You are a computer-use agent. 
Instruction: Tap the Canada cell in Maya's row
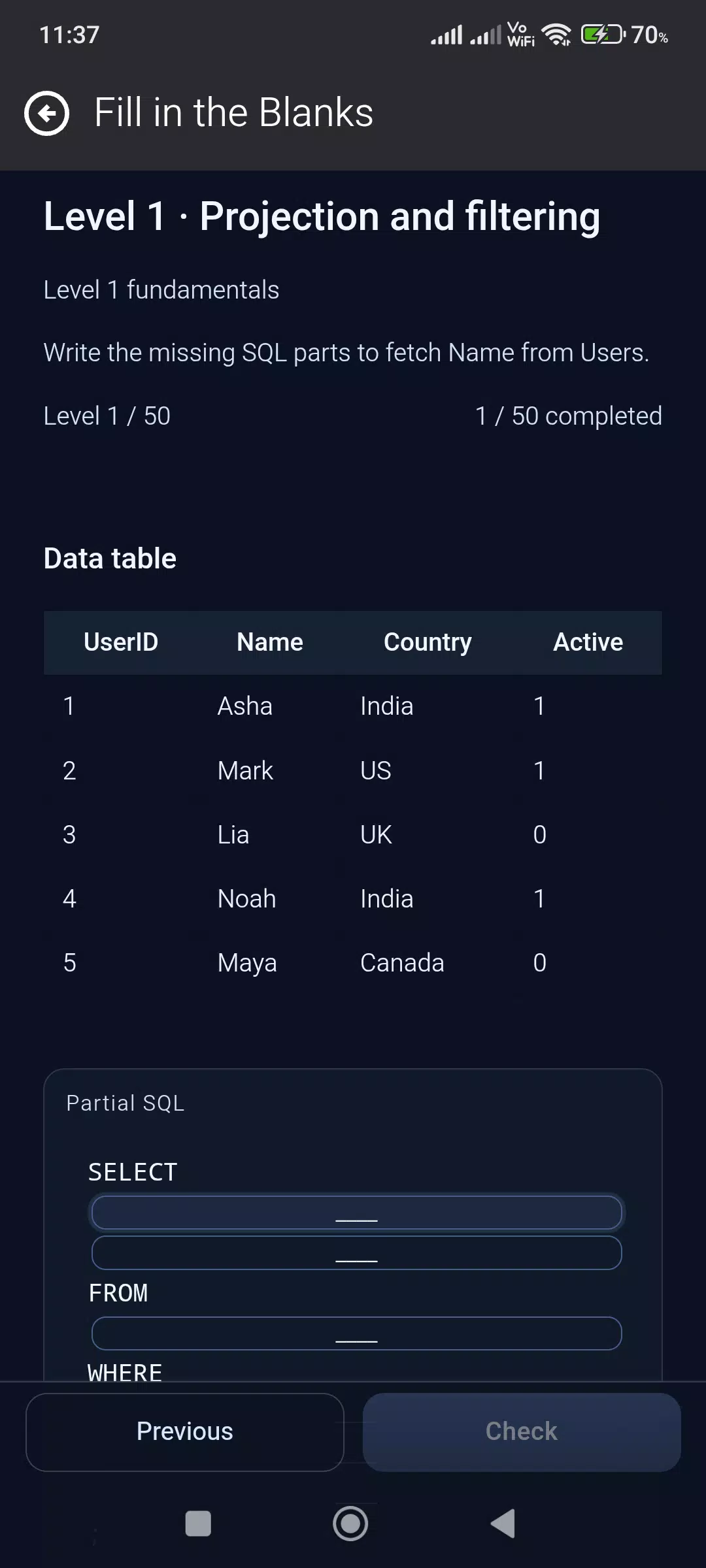pos(402,963)
